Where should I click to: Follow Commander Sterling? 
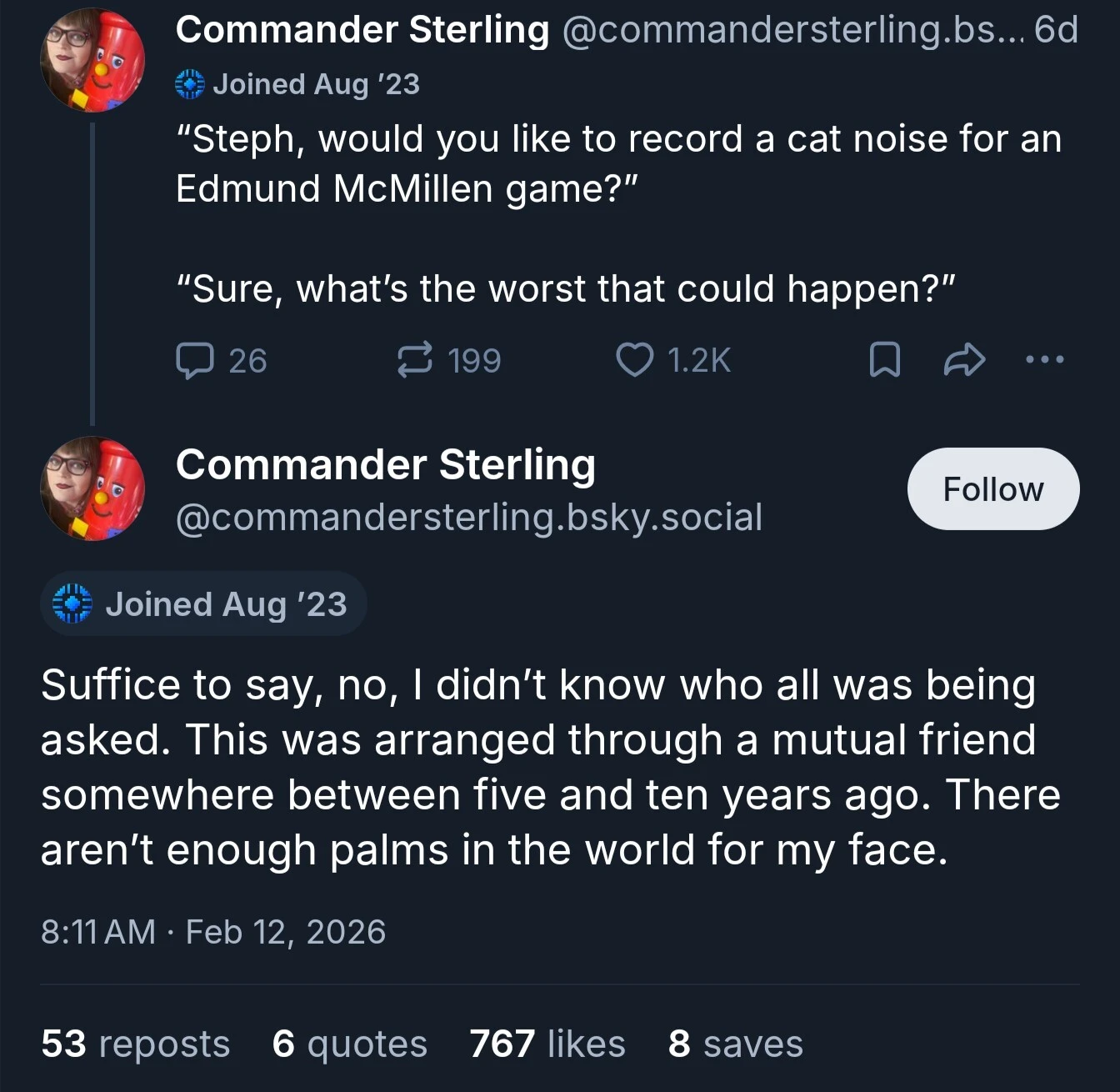coord(992,489)
